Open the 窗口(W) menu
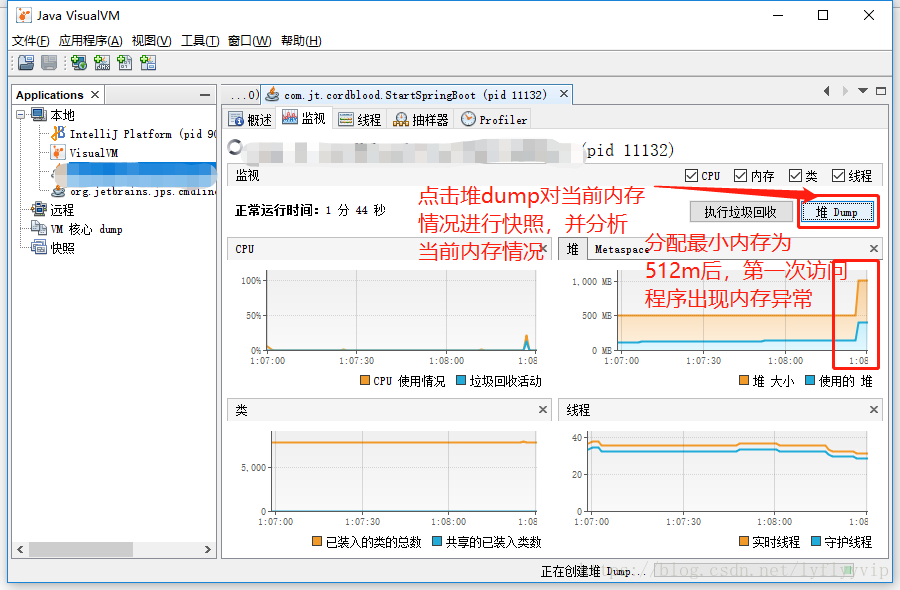 click(249, 41)
